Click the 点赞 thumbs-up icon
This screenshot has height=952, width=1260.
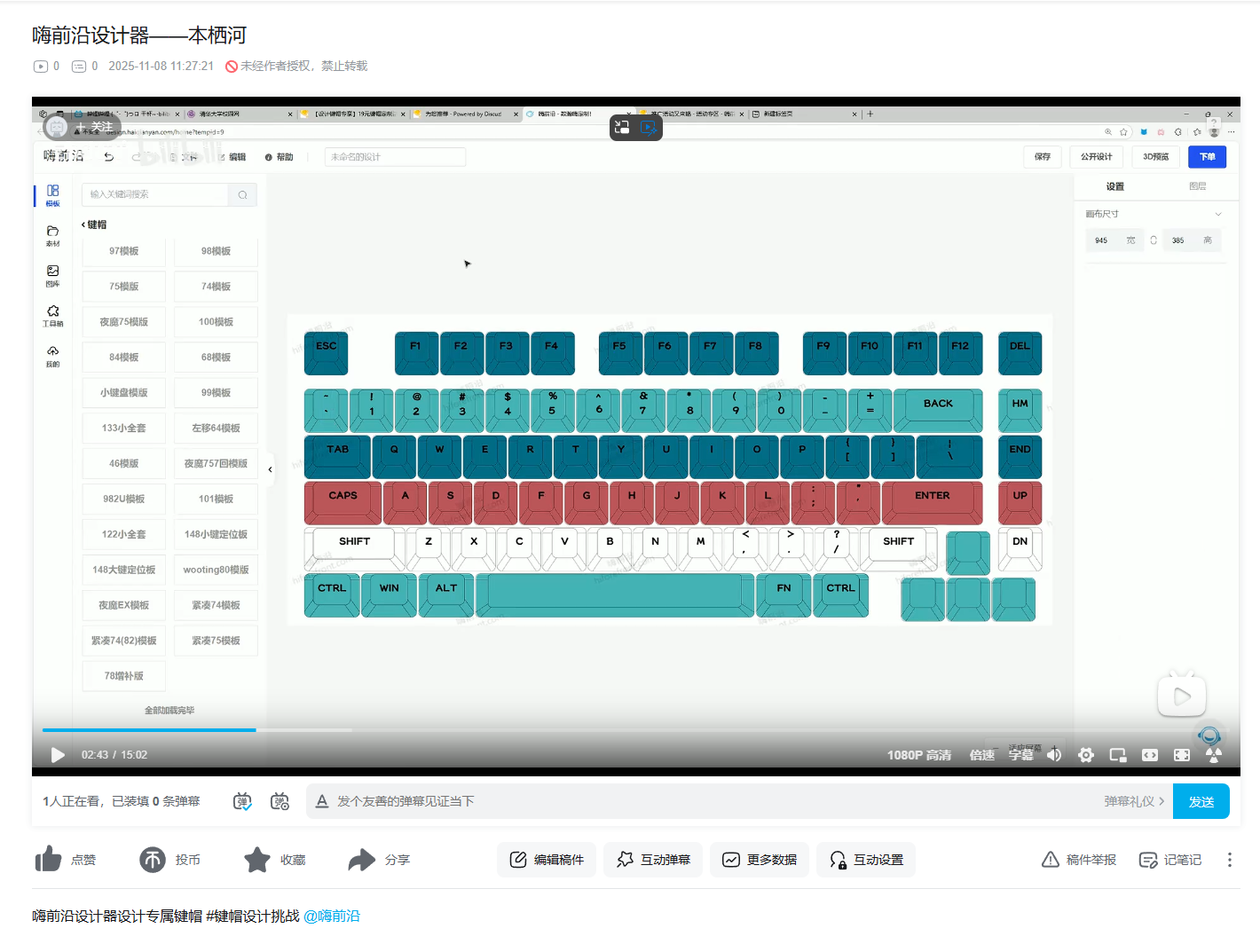(48, 860)
